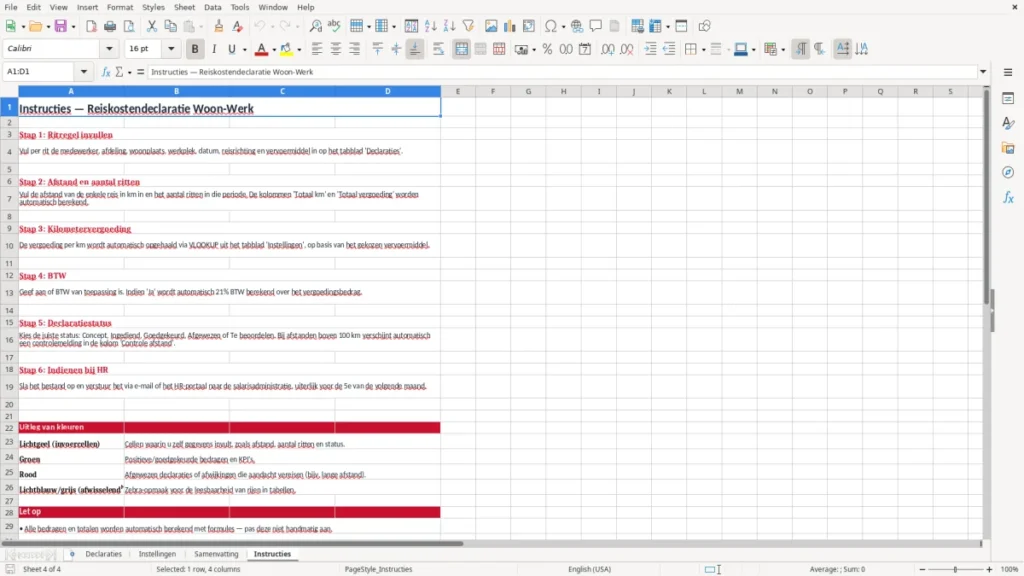Clear direct formatting
This screenshot has height=576, width=1024.
point(238,26)
